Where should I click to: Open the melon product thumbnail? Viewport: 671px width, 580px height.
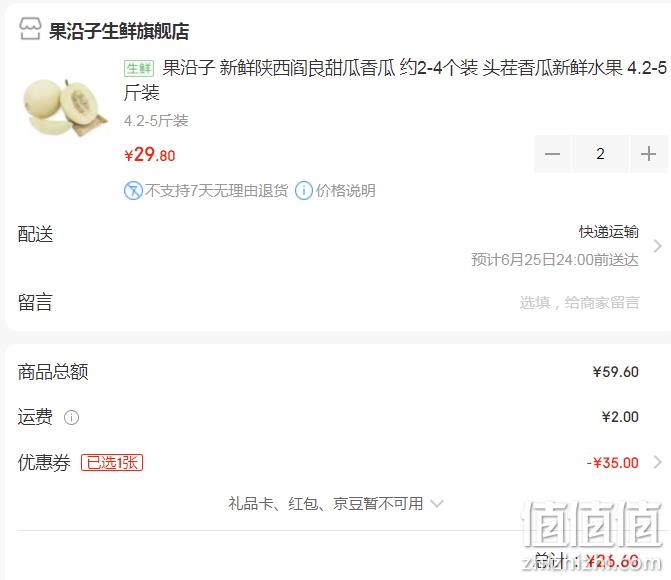[65, 107]
